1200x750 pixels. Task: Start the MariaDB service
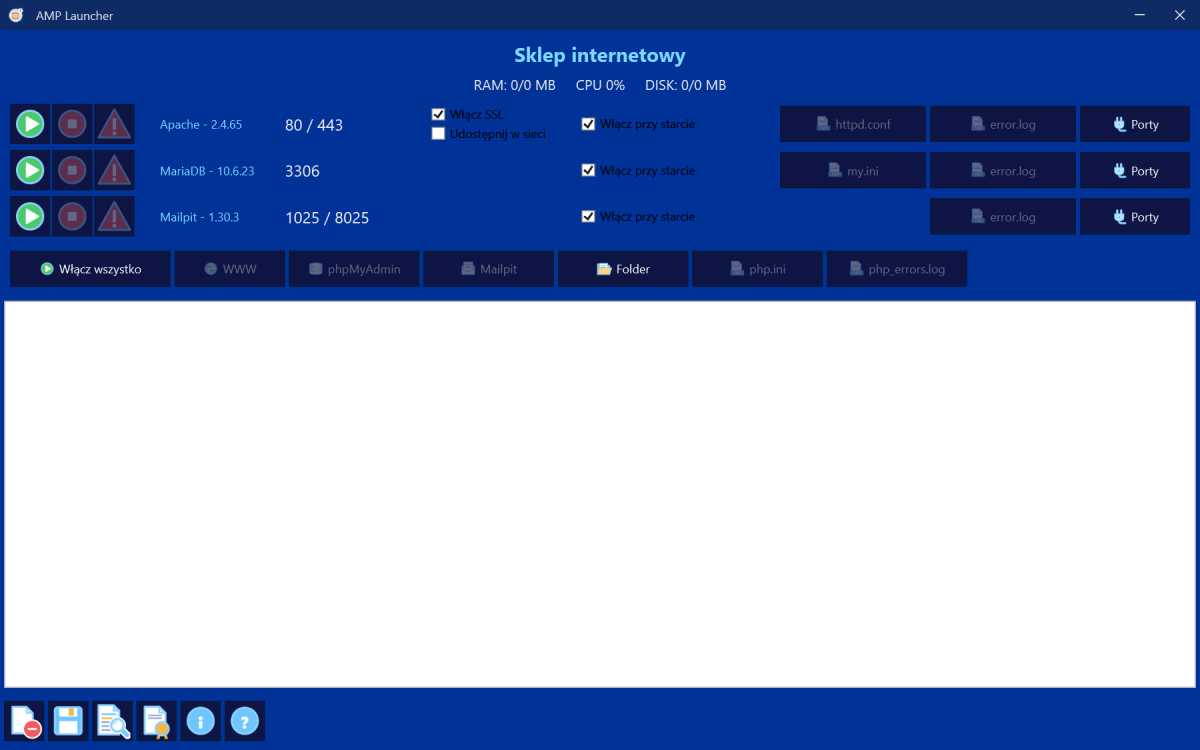click(x=30, y=171)
